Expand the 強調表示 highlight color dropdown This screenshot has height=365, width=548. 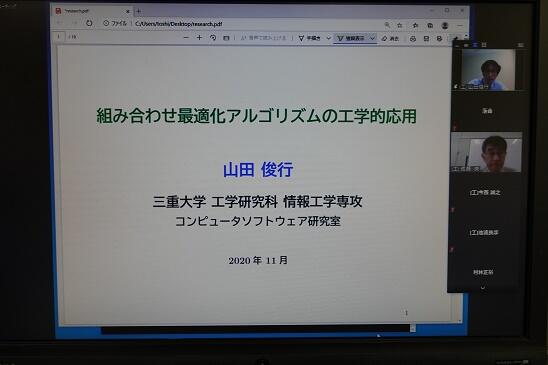point(373,38)
